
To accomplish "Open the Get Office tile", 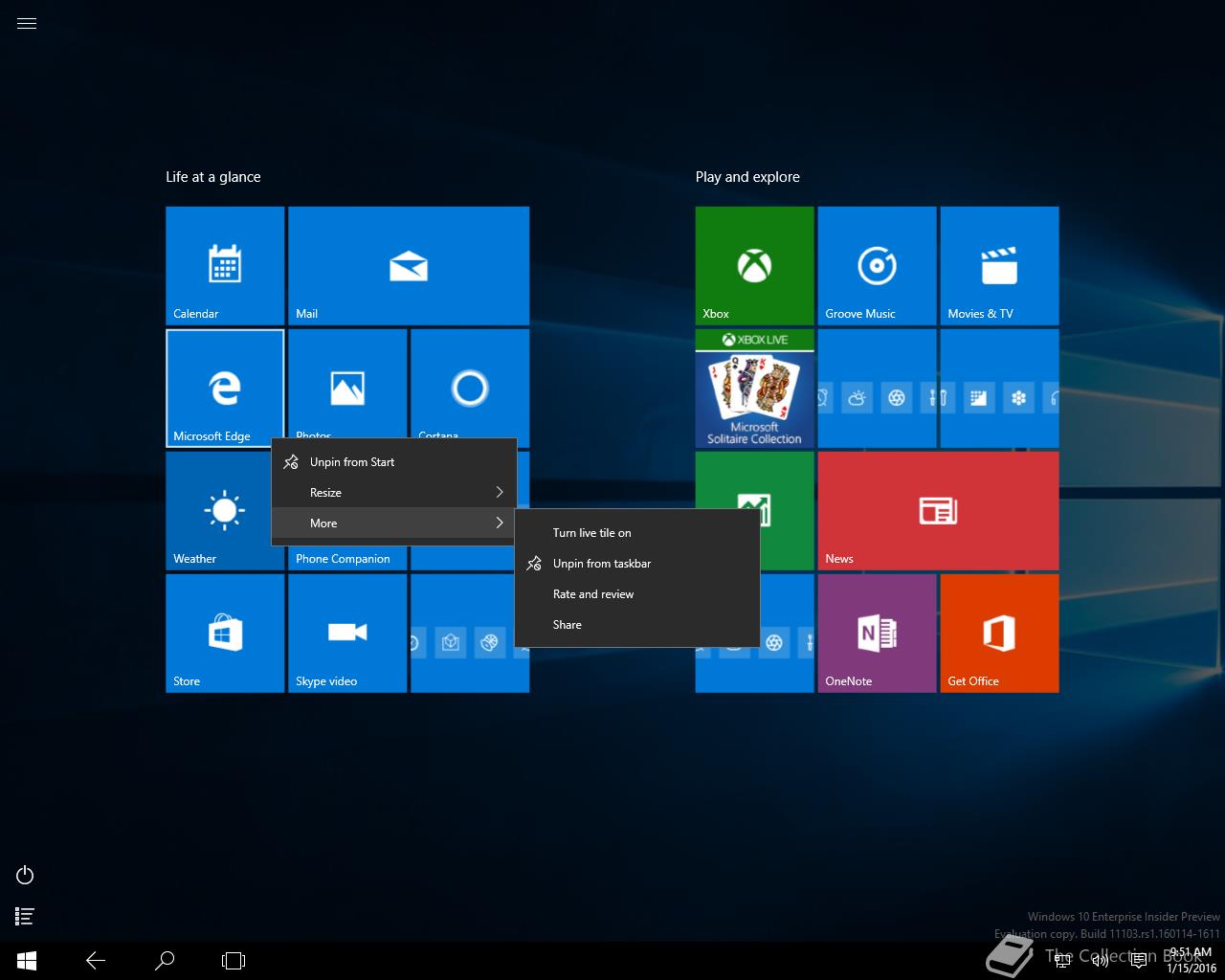I will (x=999, y=633).
